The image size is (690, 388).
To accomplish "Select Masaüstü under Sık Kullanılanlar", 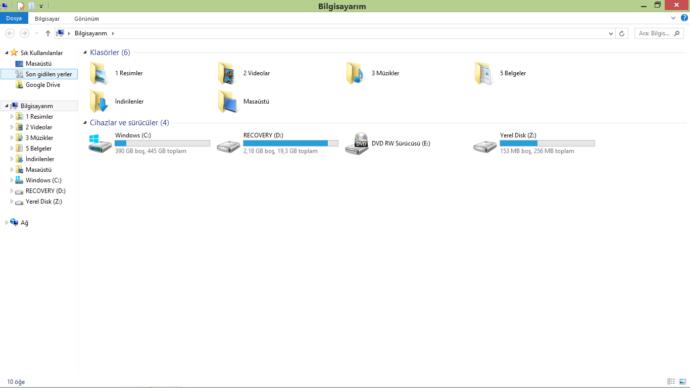I will click(38, 64).
